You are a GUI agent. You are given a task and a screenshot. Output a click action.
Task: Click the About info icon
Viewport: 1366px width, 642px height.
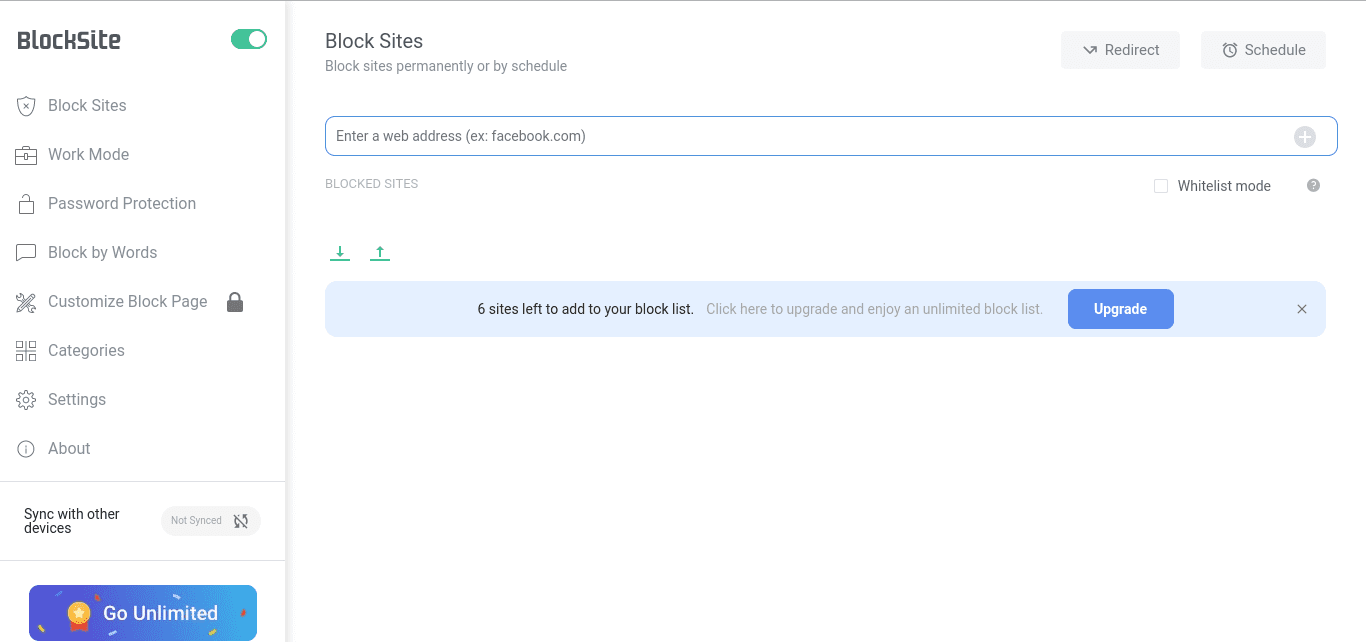click(26, 449)
